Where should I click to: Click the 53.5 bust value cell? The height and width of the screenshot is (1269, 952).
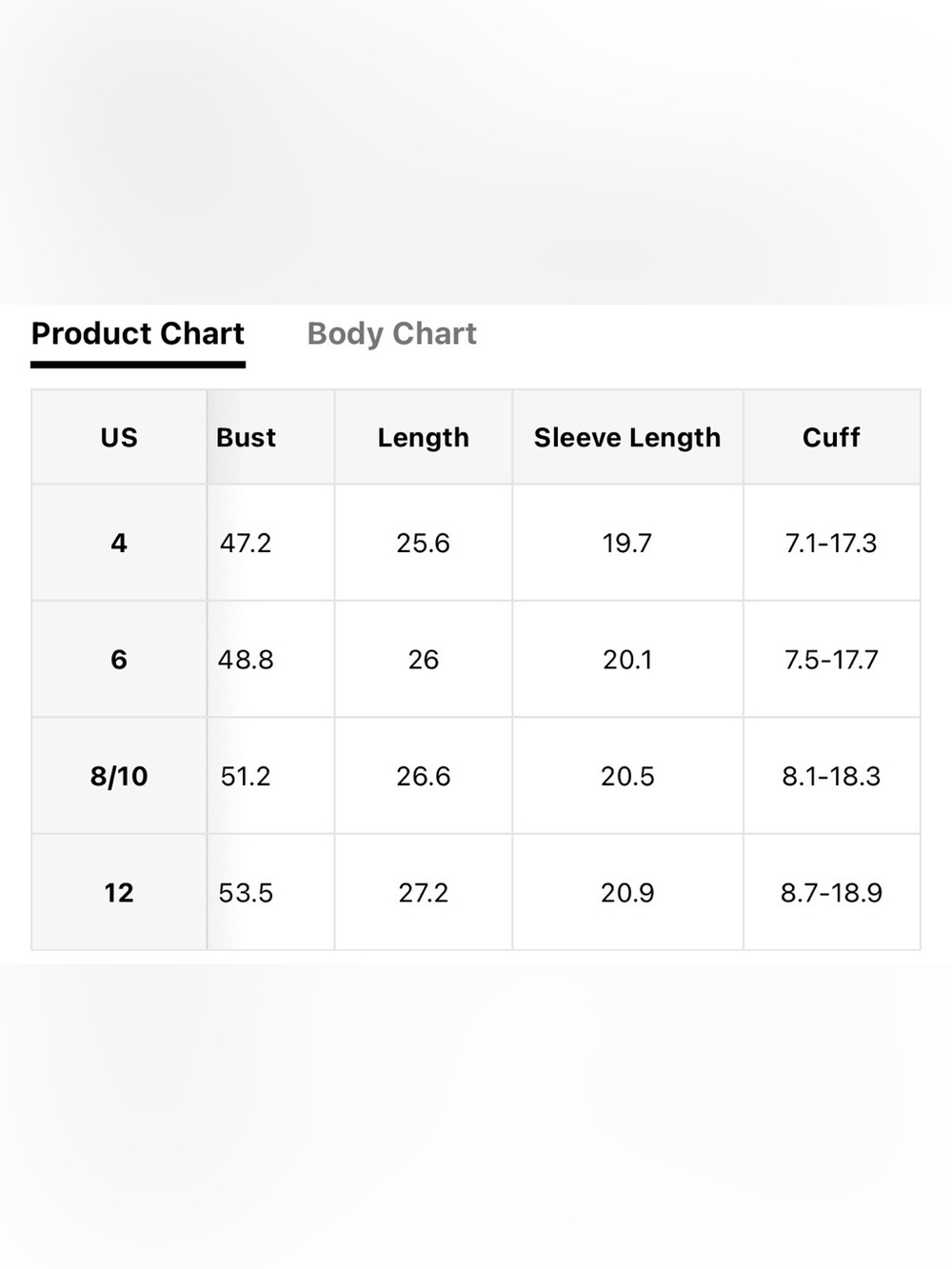point(270,892)
